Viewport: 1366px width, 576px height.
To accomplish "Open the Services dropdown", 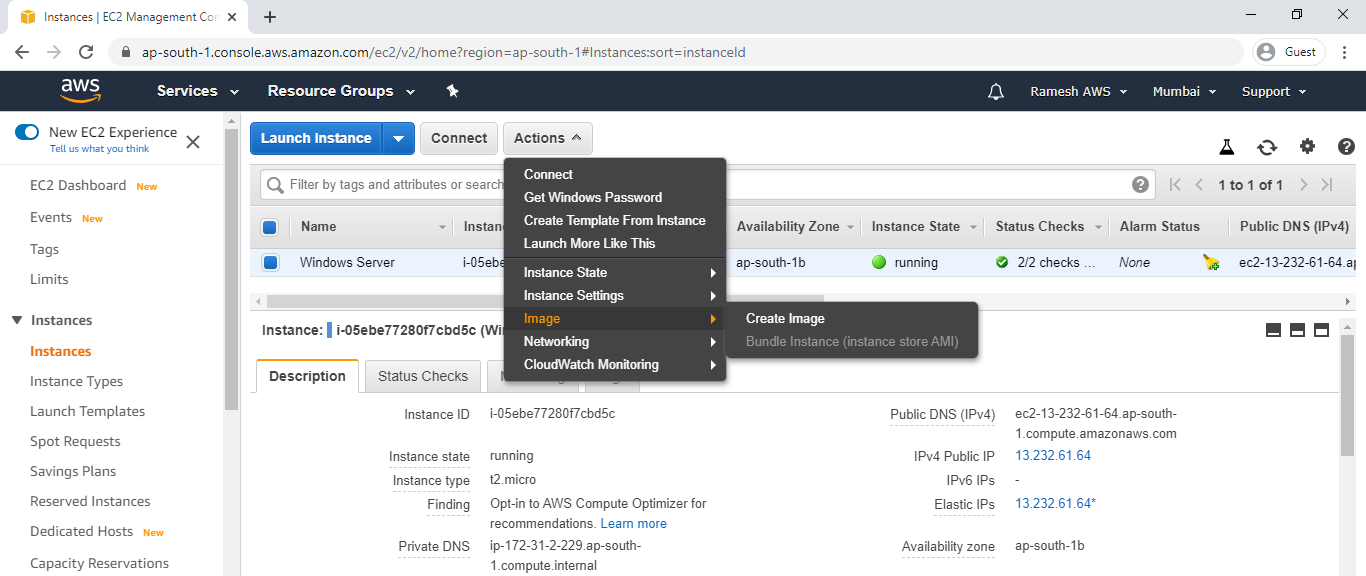I will point(198,91).
